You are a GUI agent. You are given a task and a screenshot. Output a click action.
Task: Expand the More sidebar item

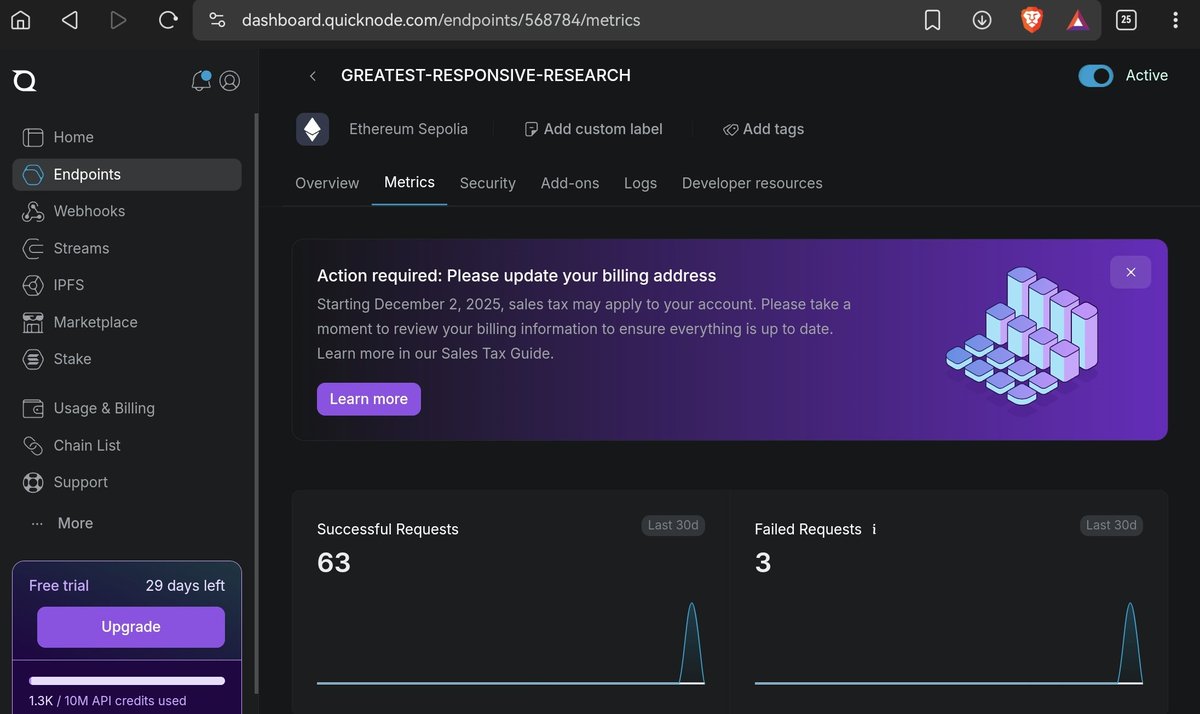73,523
